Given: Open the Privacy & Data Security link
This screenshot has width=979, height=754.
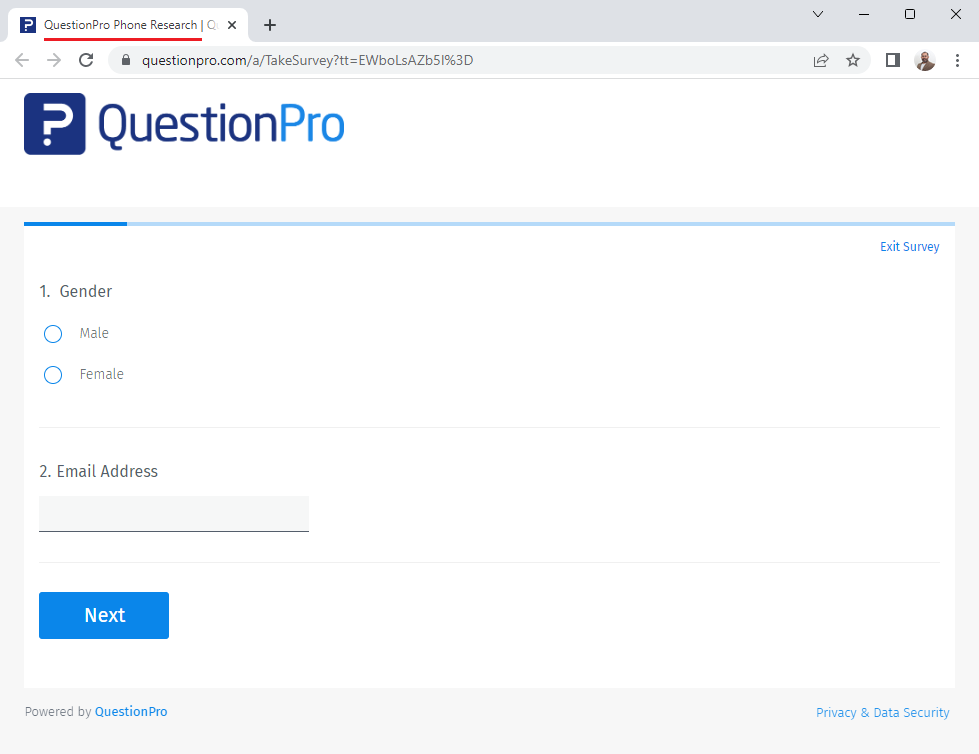Looking at the screenshot, I should click(883, 712).
